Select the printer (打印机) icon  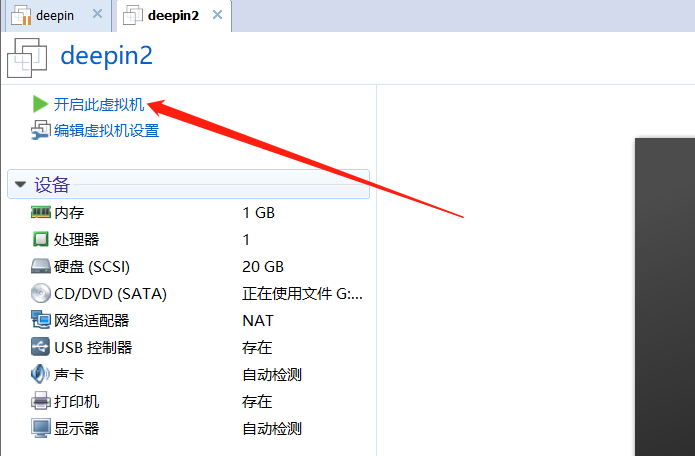coord(41,401)
